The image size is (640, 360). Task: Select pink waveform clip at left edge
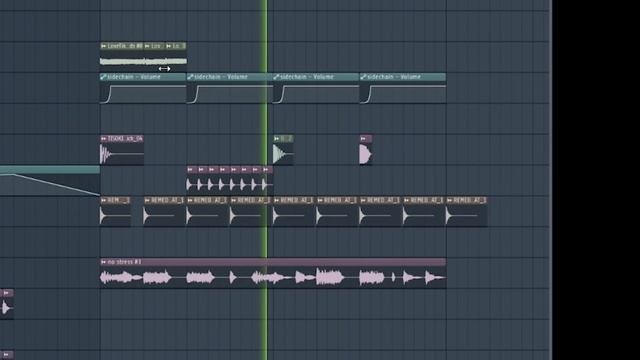[7, 308]
